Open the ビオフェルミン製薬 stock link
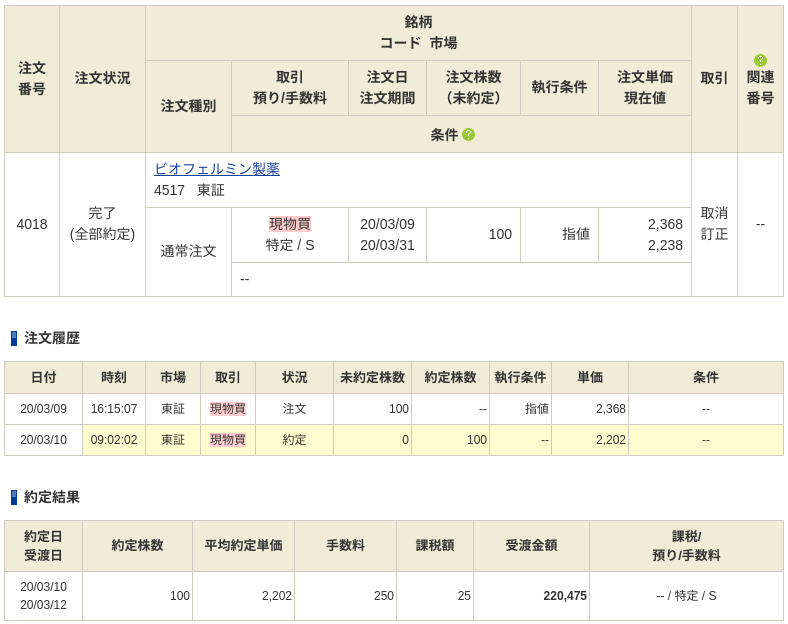Screen dimensions: 788x624 (x=217, y=169)
